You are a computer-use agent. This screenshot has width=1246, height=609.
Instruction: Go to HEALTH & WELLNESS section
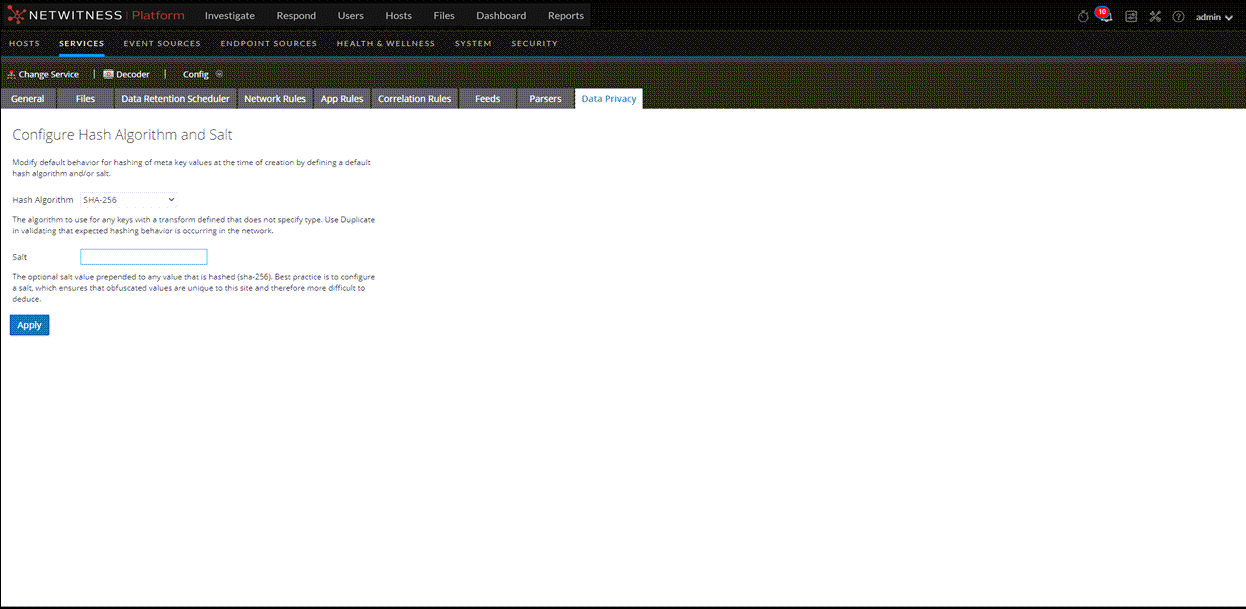tap(387, 43)
